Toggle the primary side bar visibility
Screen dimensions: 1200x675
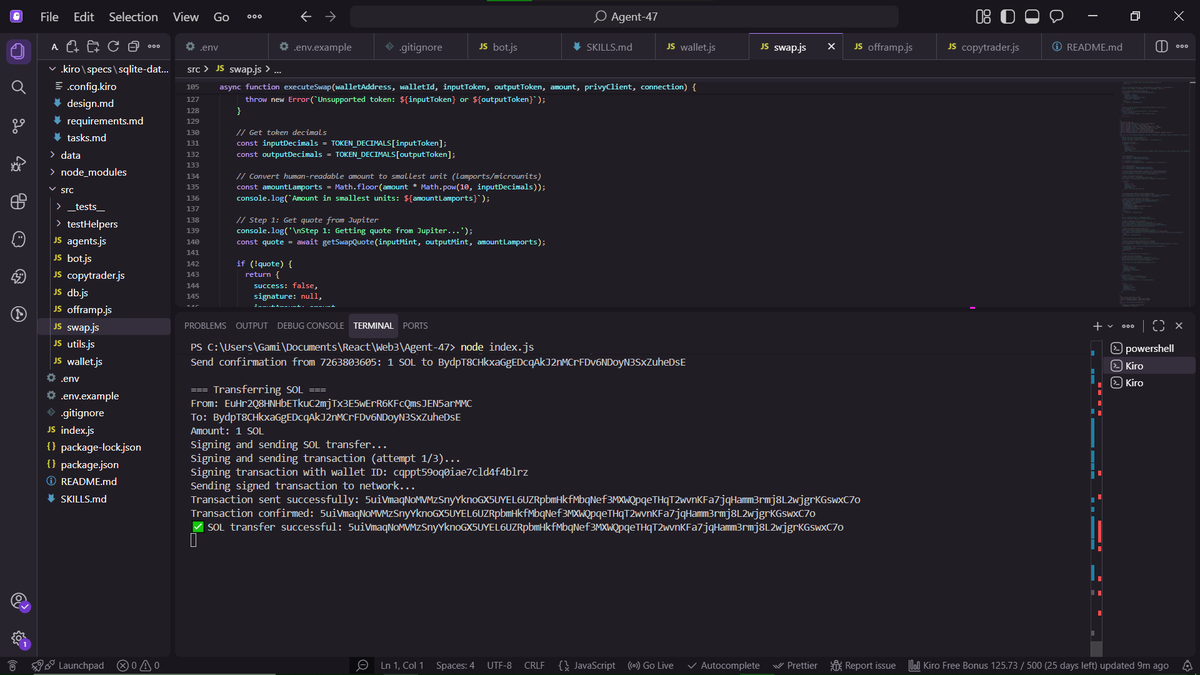pos(1007,17)
